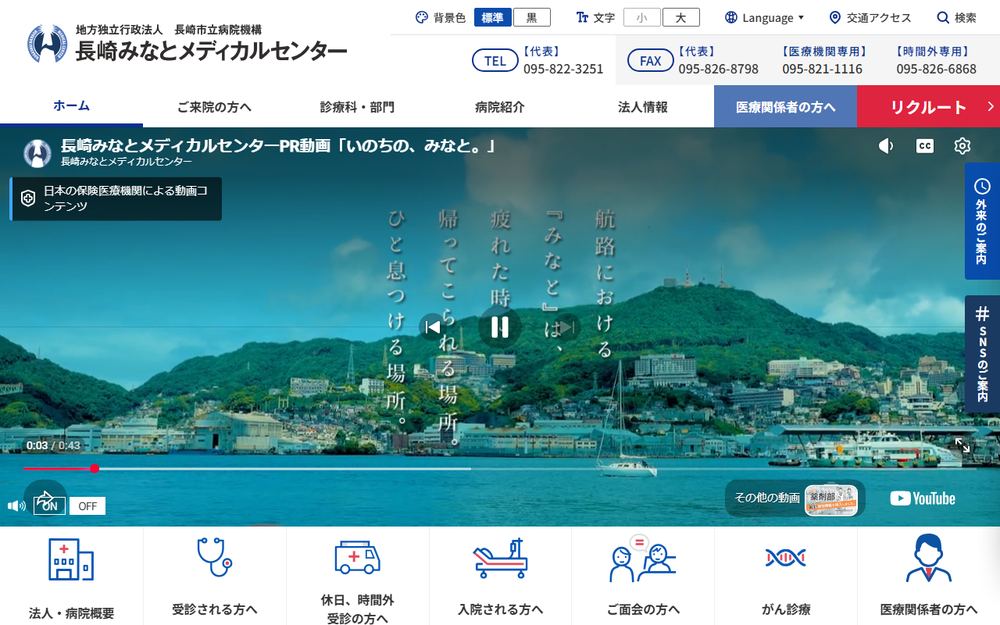Skip to previous video
The image size is (1000, 625).
point(432,327)
